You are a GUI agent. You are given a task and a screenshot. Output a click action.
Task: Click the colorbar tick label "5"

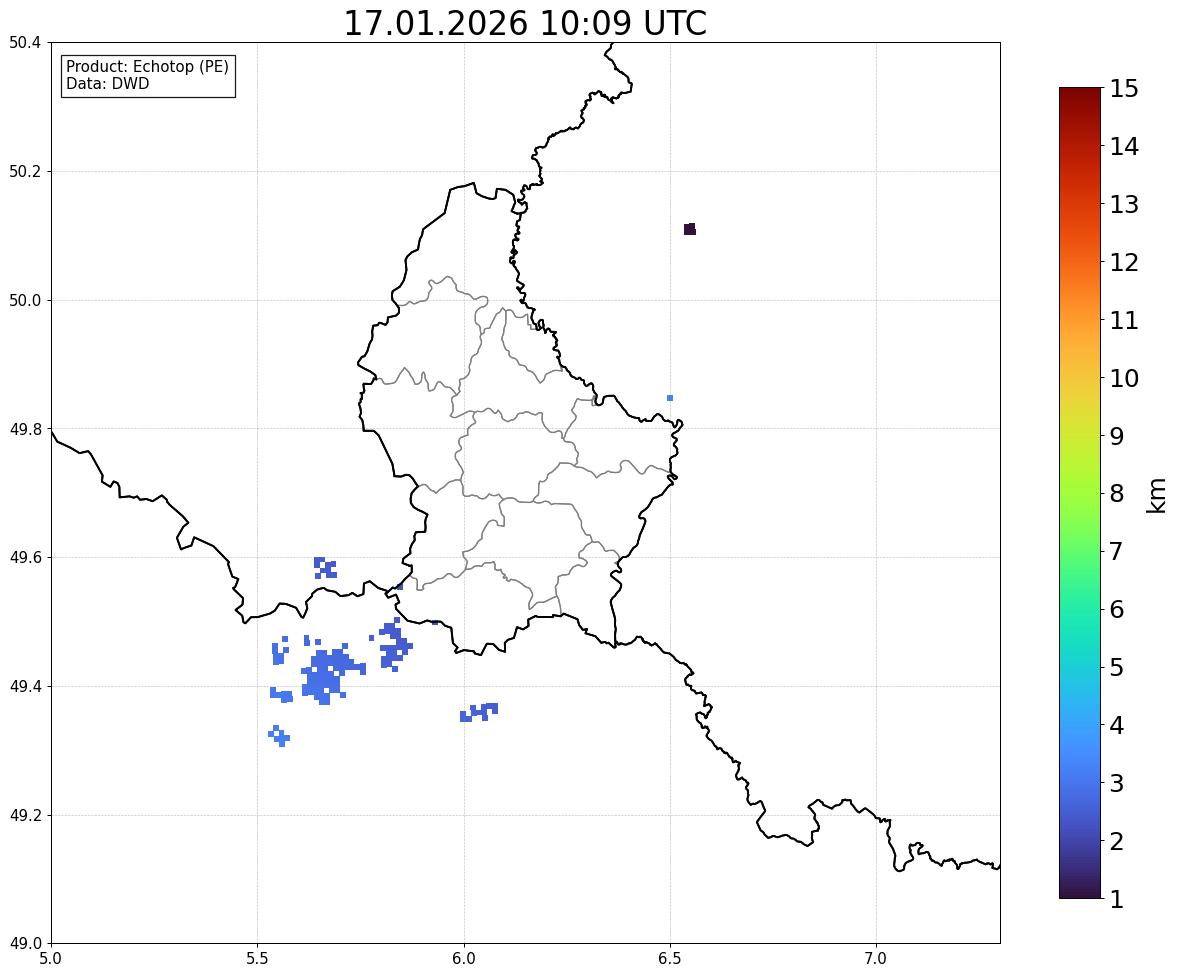point(1117,667)
